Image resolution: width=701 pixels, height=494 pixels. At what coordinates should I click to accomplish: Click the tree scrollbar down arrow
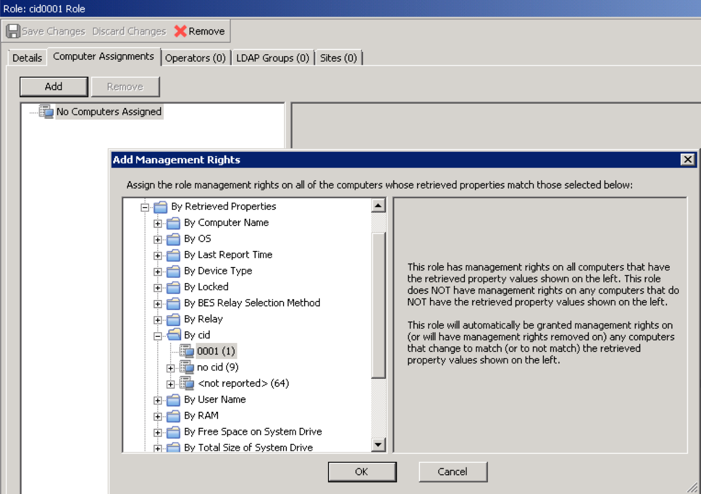tap(378, 445)
